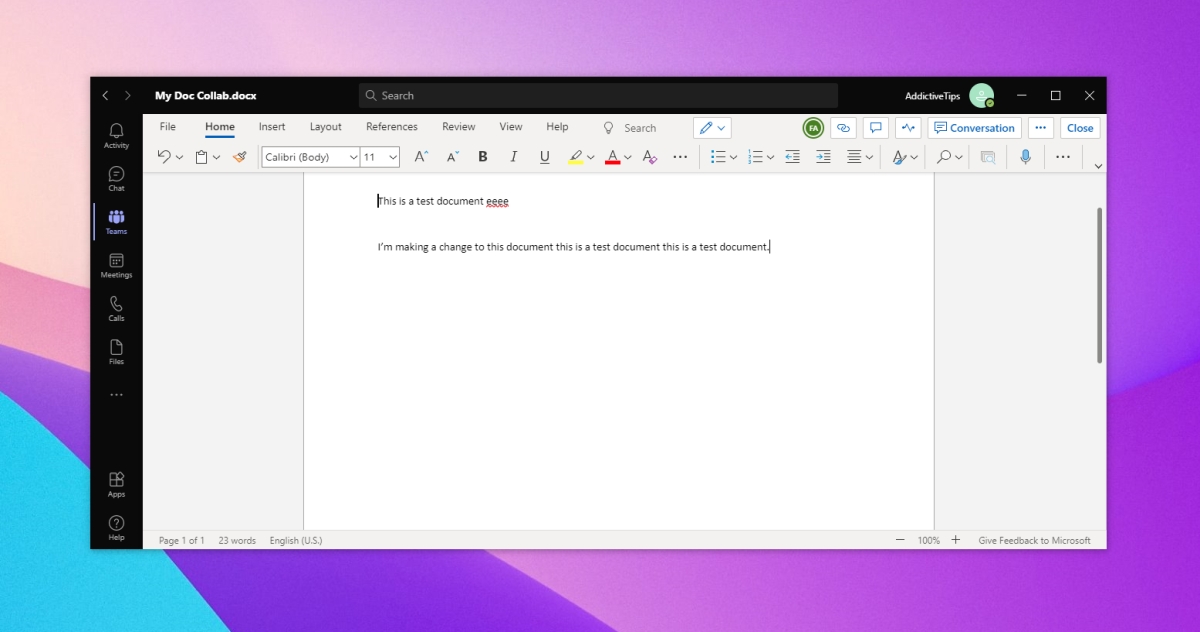1200x632 pixels.
Task: Decrease paragraph indent
Action: click(x=792, y=157)
